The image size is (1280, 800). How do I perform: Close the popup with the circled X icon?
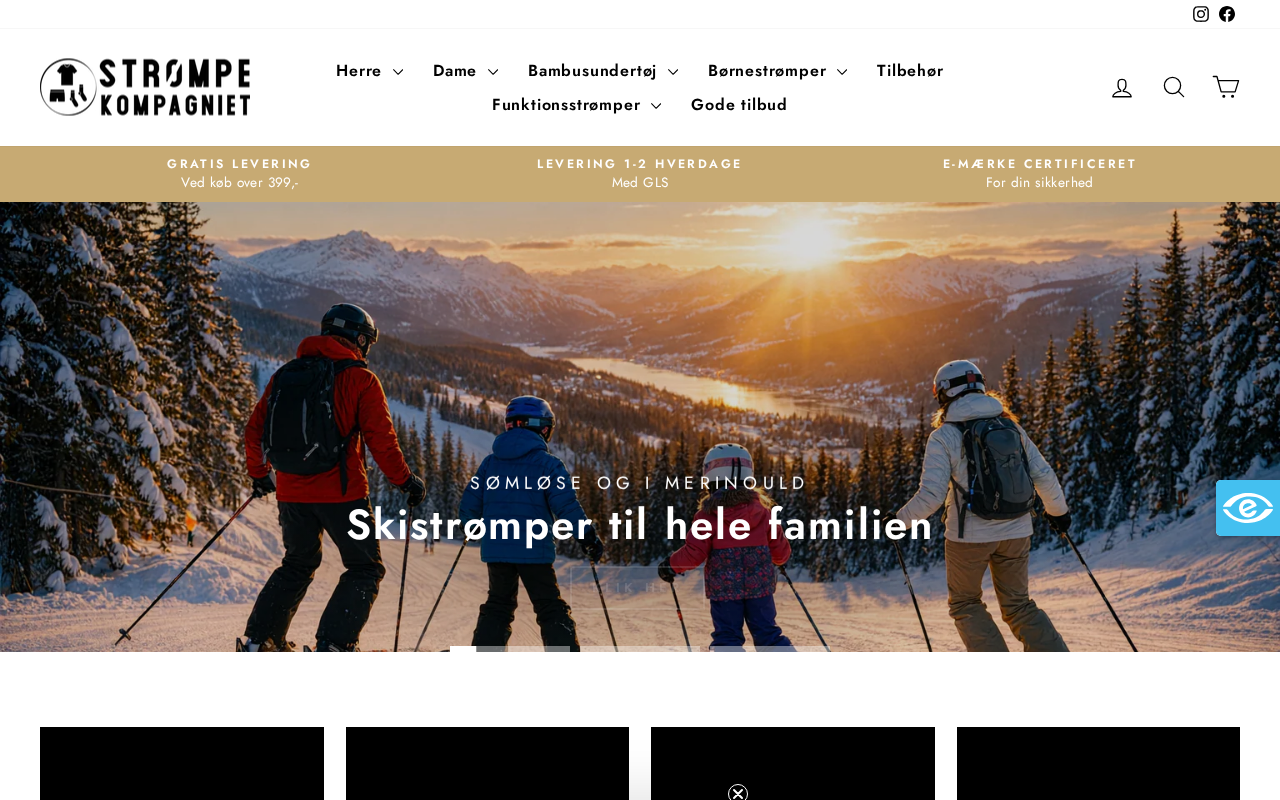pos(738,792)
